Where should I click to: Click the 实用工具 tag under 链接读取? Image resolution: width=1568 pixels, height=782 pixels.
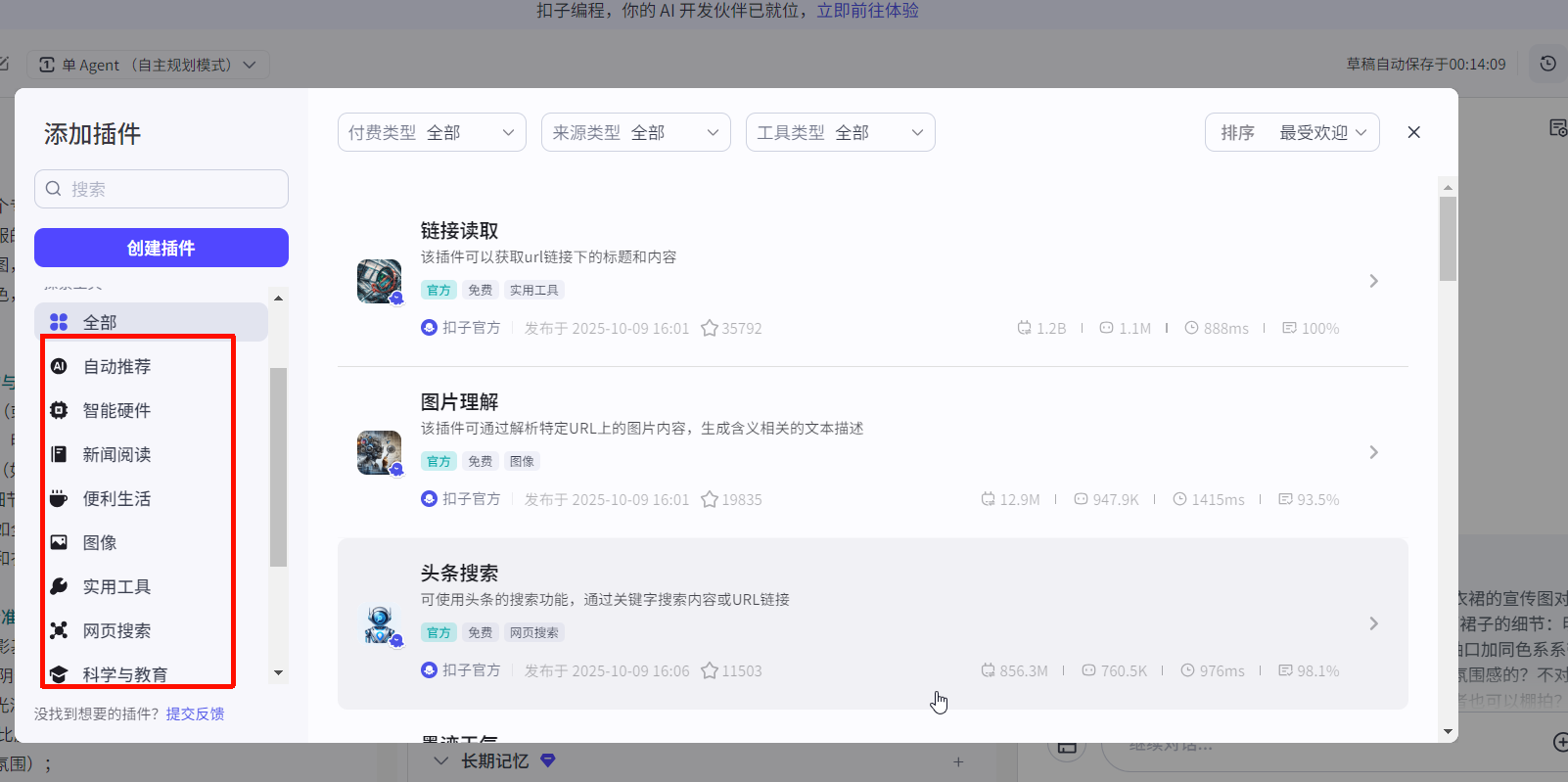pyautogui.click(x=534, y=290)
